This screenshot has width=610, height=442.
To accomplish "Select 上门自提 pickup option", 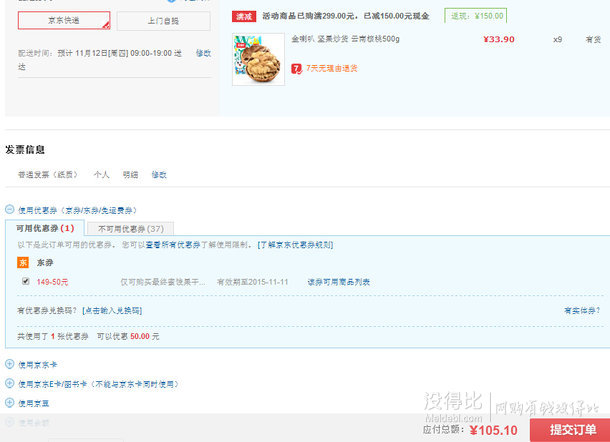I will click(x=163, y=21).
